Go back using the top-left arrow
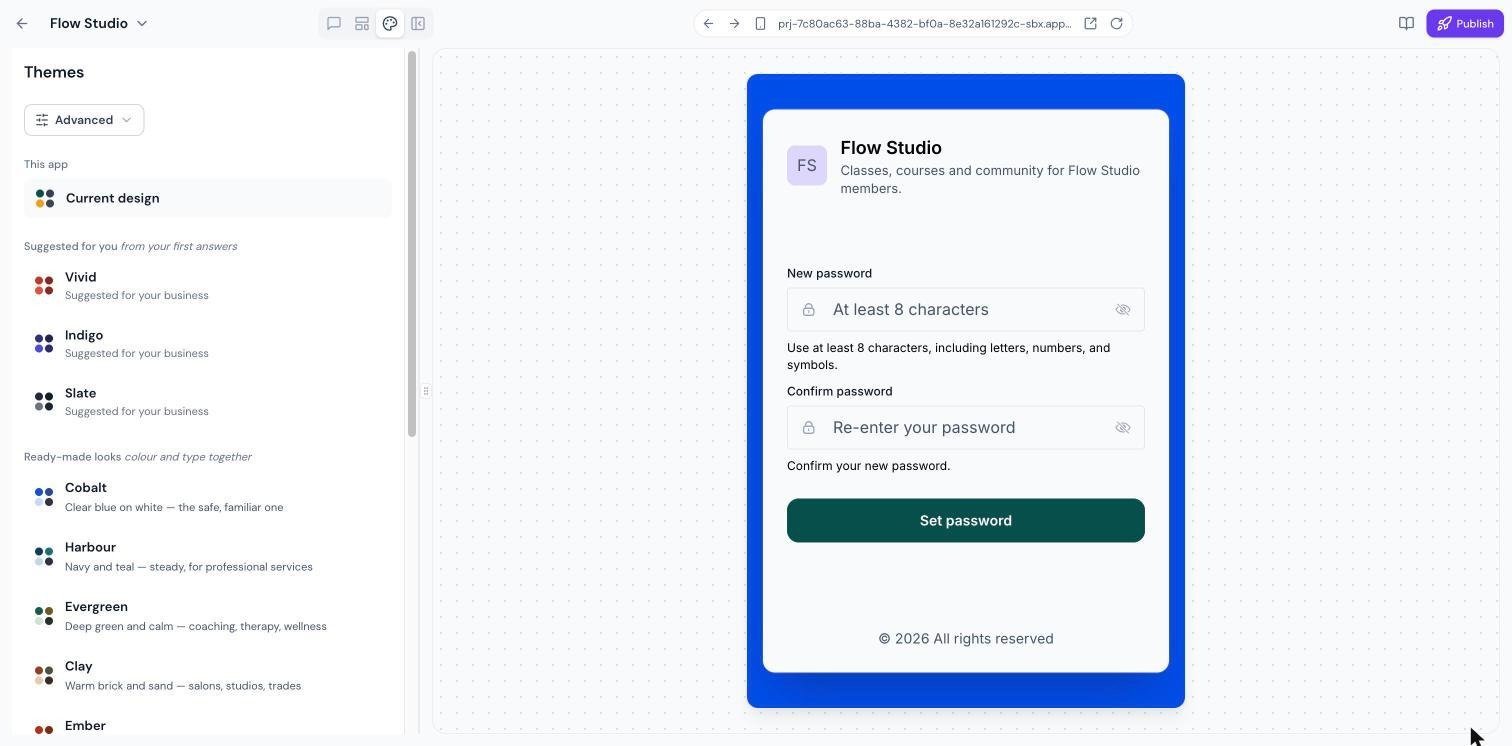The image size is (1512, 746). pos(22,23)
